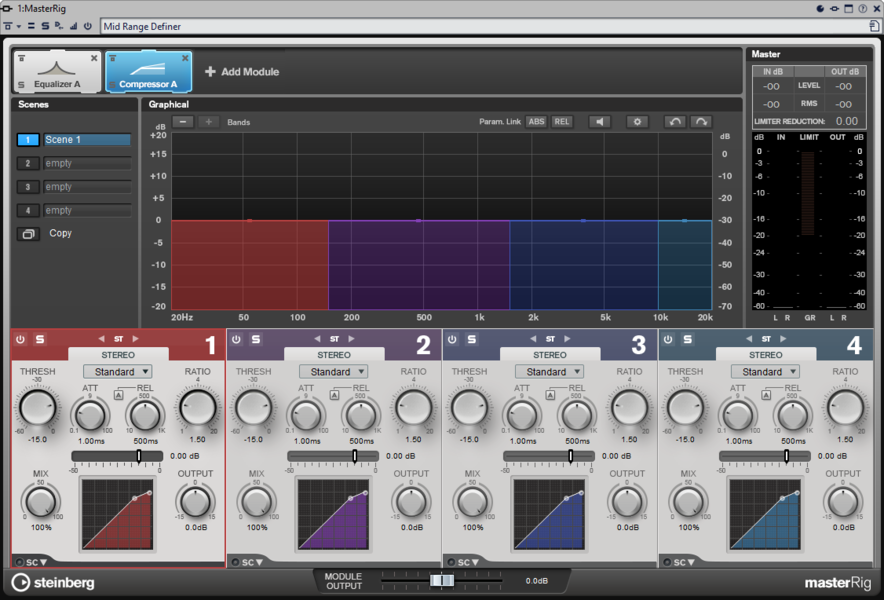884x600 pixels.
Task: Click the band 3 gain reduction slider handle
Action: tap(571, 456)
